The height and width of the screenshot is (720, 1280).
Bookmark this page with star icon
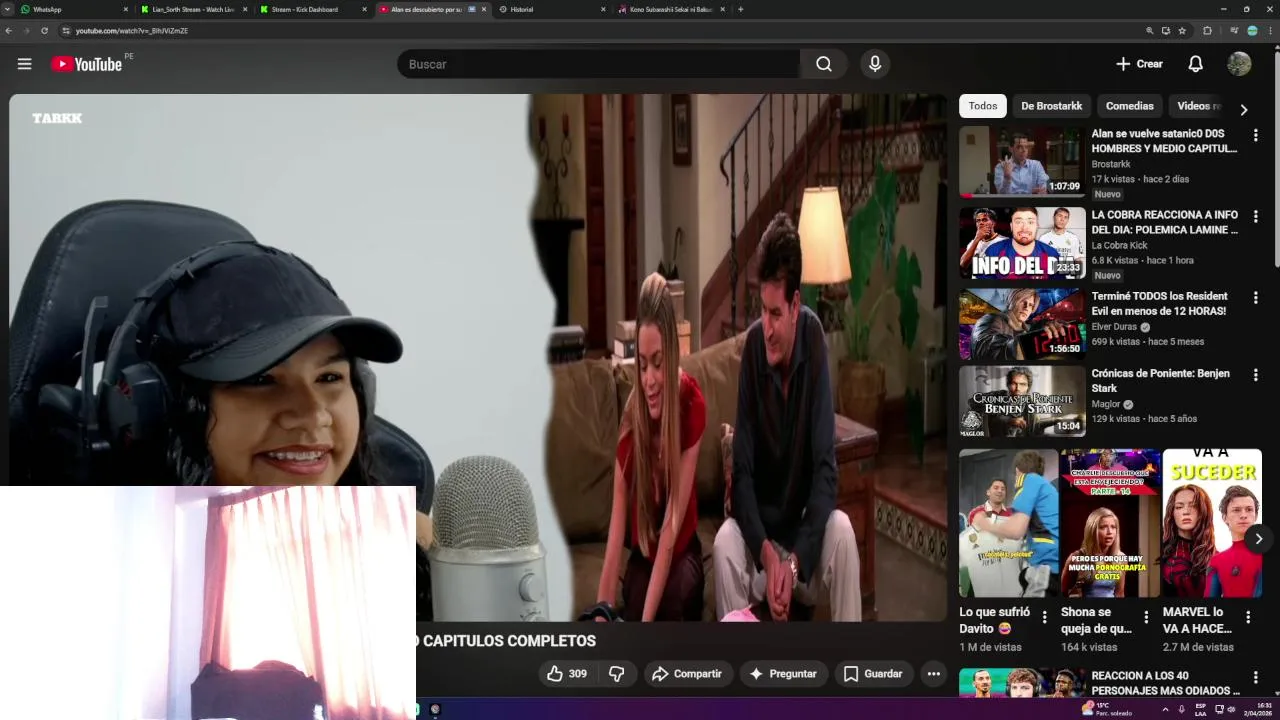(x=1182, y=31)
